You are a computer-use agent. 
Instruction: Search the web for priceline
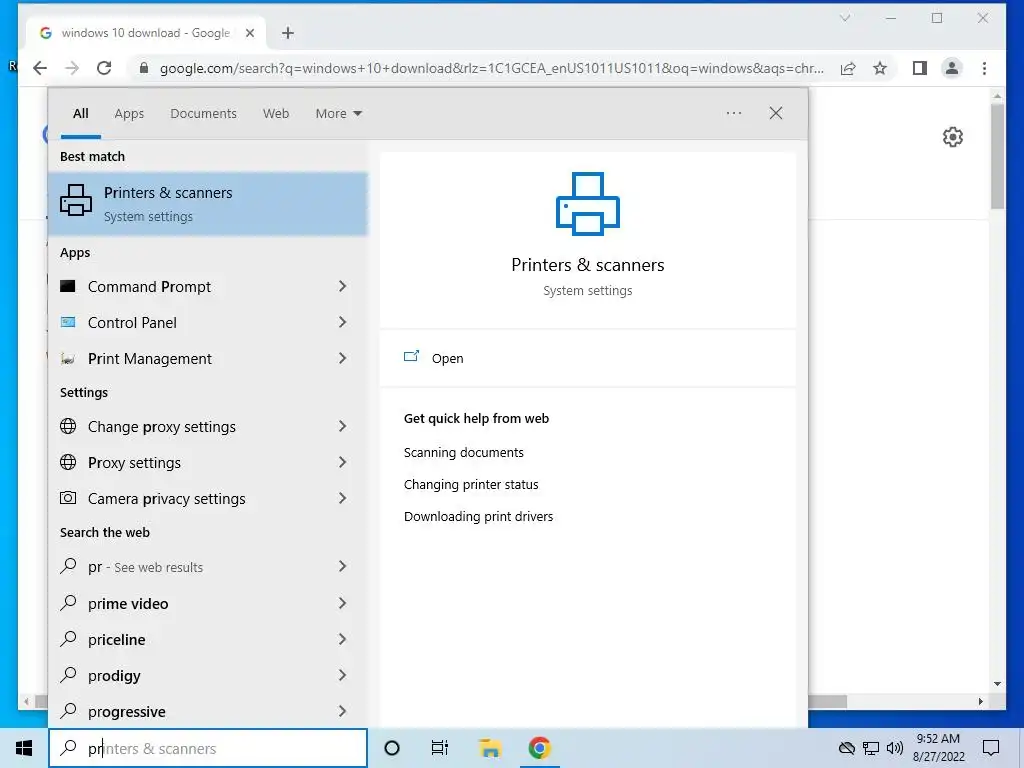(116, 640)
